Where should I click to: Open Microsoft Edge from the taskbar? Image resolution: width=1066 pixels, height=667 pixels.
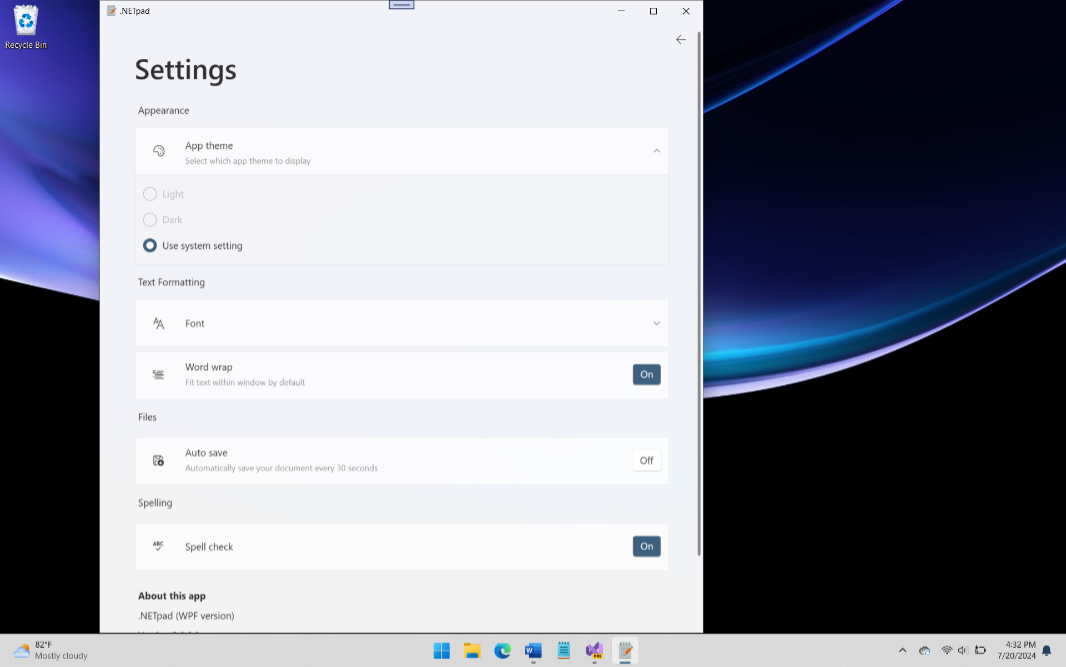tap(502, 651)
